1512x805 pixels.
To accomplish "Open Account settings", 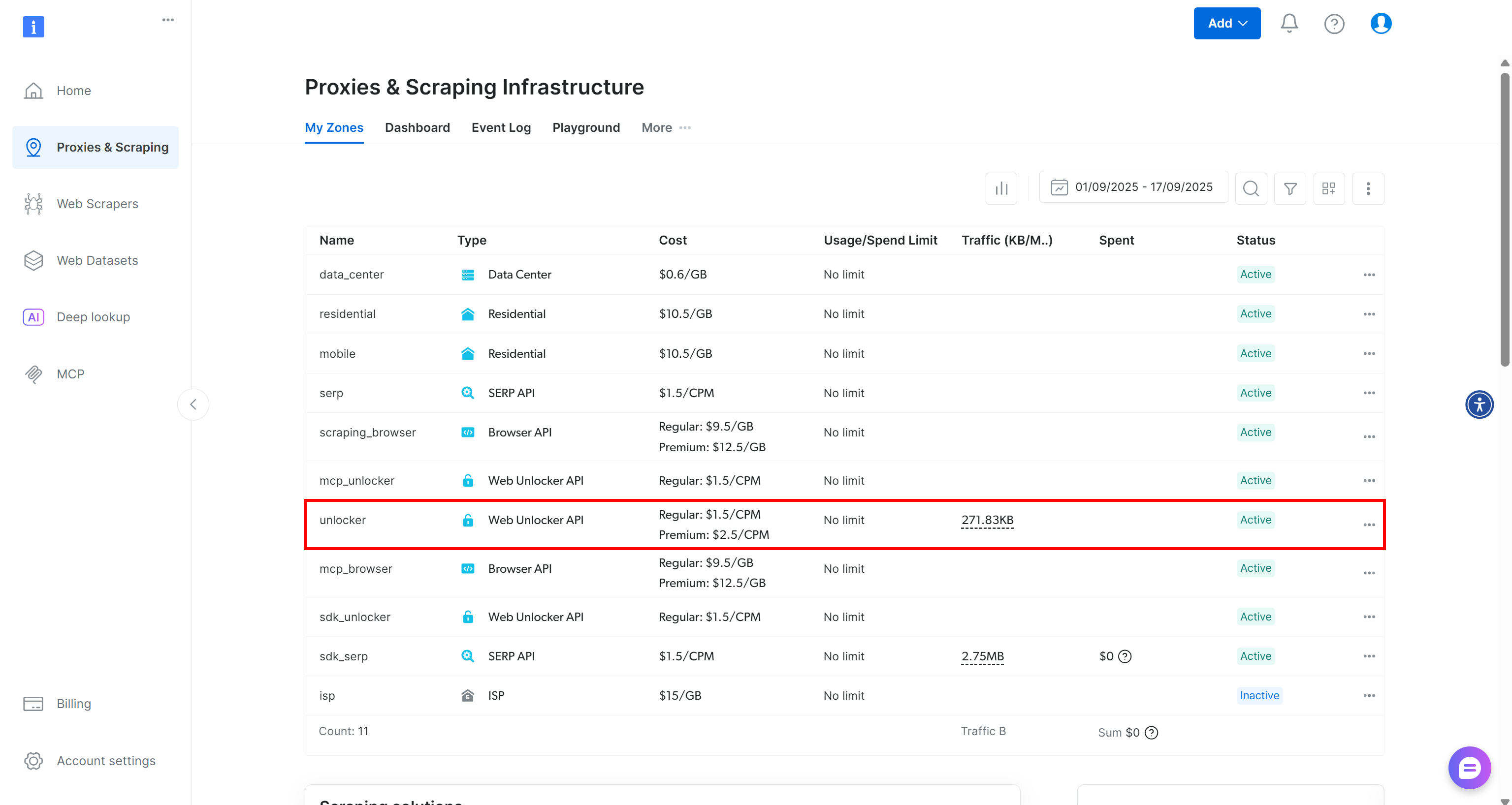I will point(106,761).
